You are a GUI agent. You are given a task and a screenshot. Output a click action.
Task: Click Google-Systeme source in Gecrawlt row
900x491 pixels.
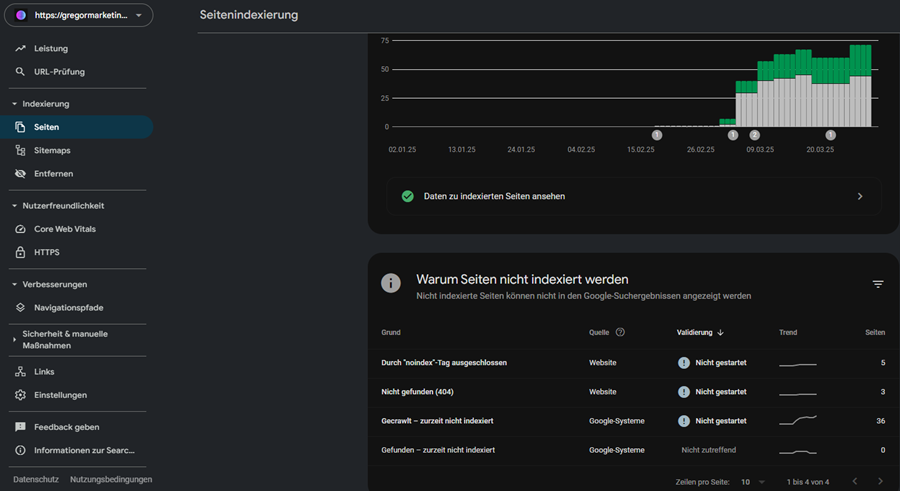[616, 421]
